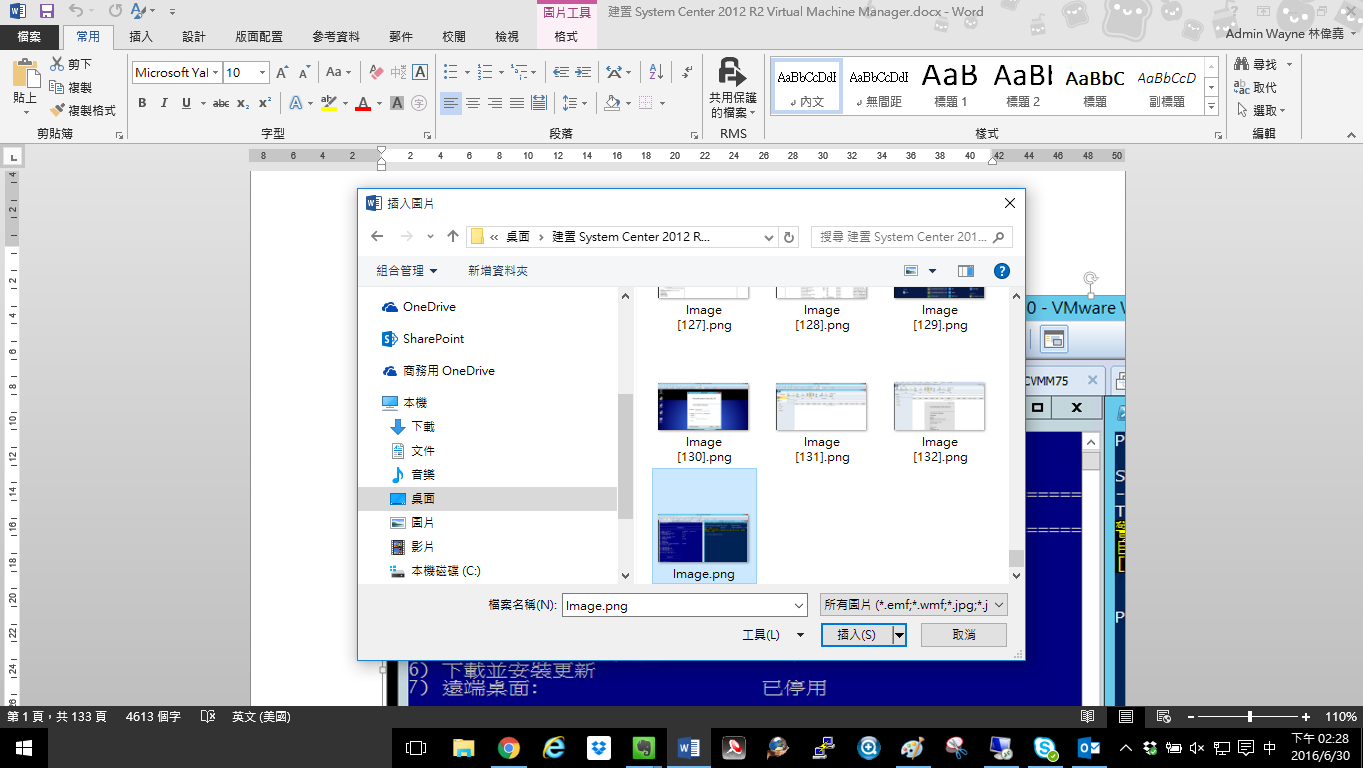
Task: Expand the line spacing dropdown
Action: coord(585,103)
